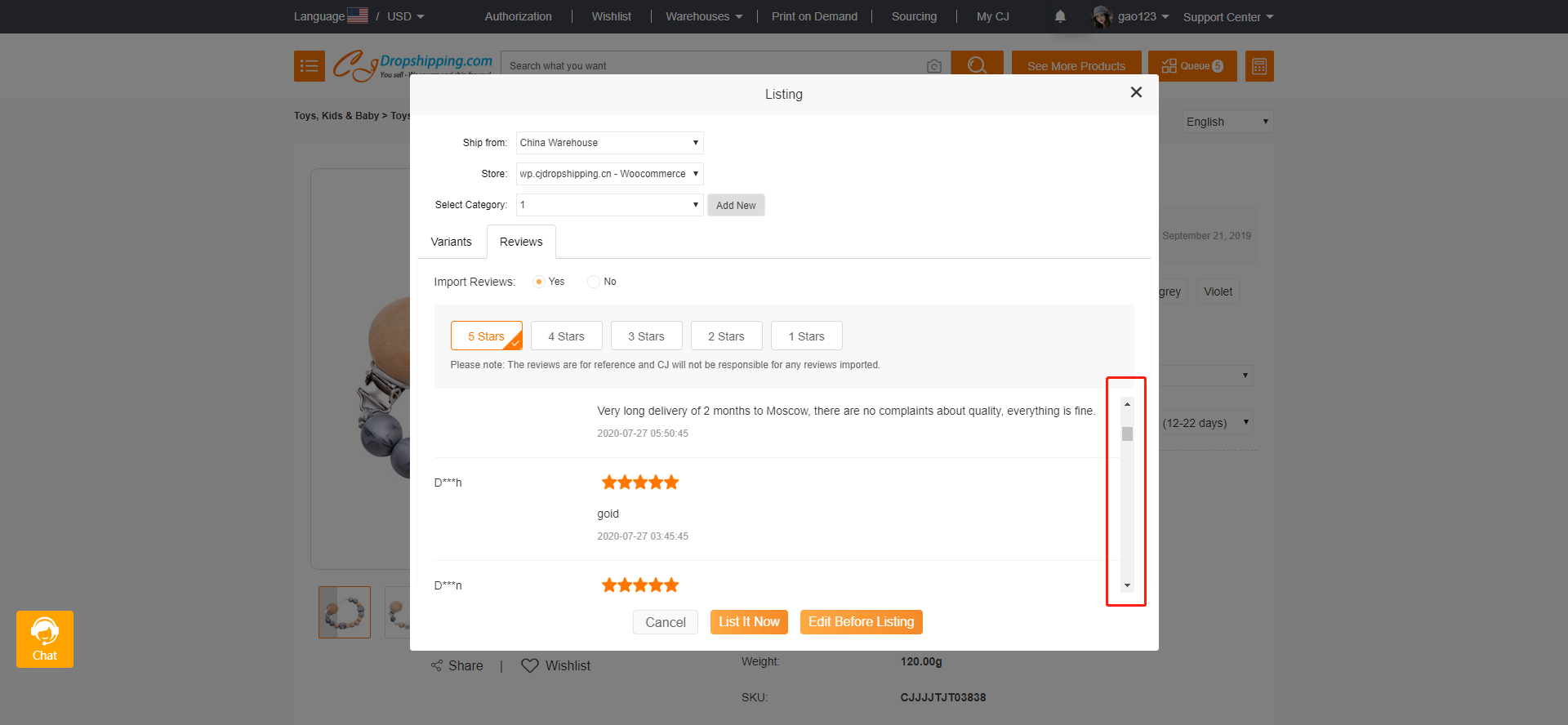Expand the Select Category dropdown
The width and height of the screenshot is (1568, 725).
(x=609, y=205)
